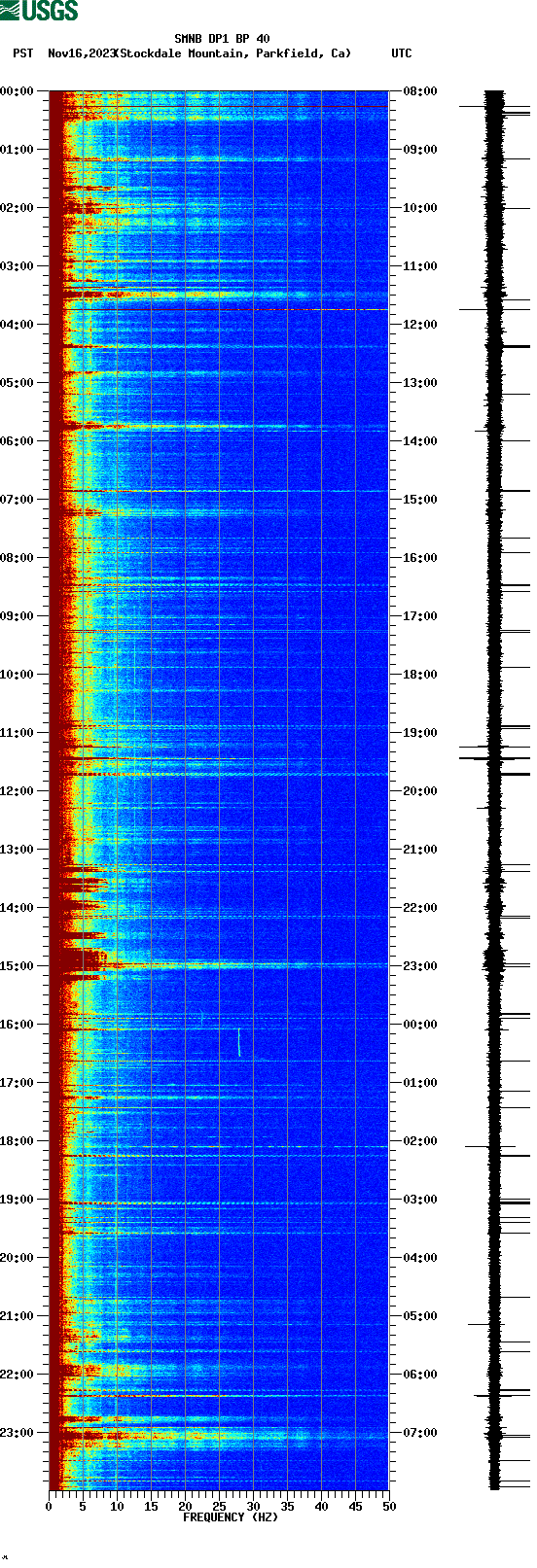Click the full-width red event line before 04:00 PST
The width and height of the screenshot is (537, 1568).
pyautogui.click(x=219, y=309)
